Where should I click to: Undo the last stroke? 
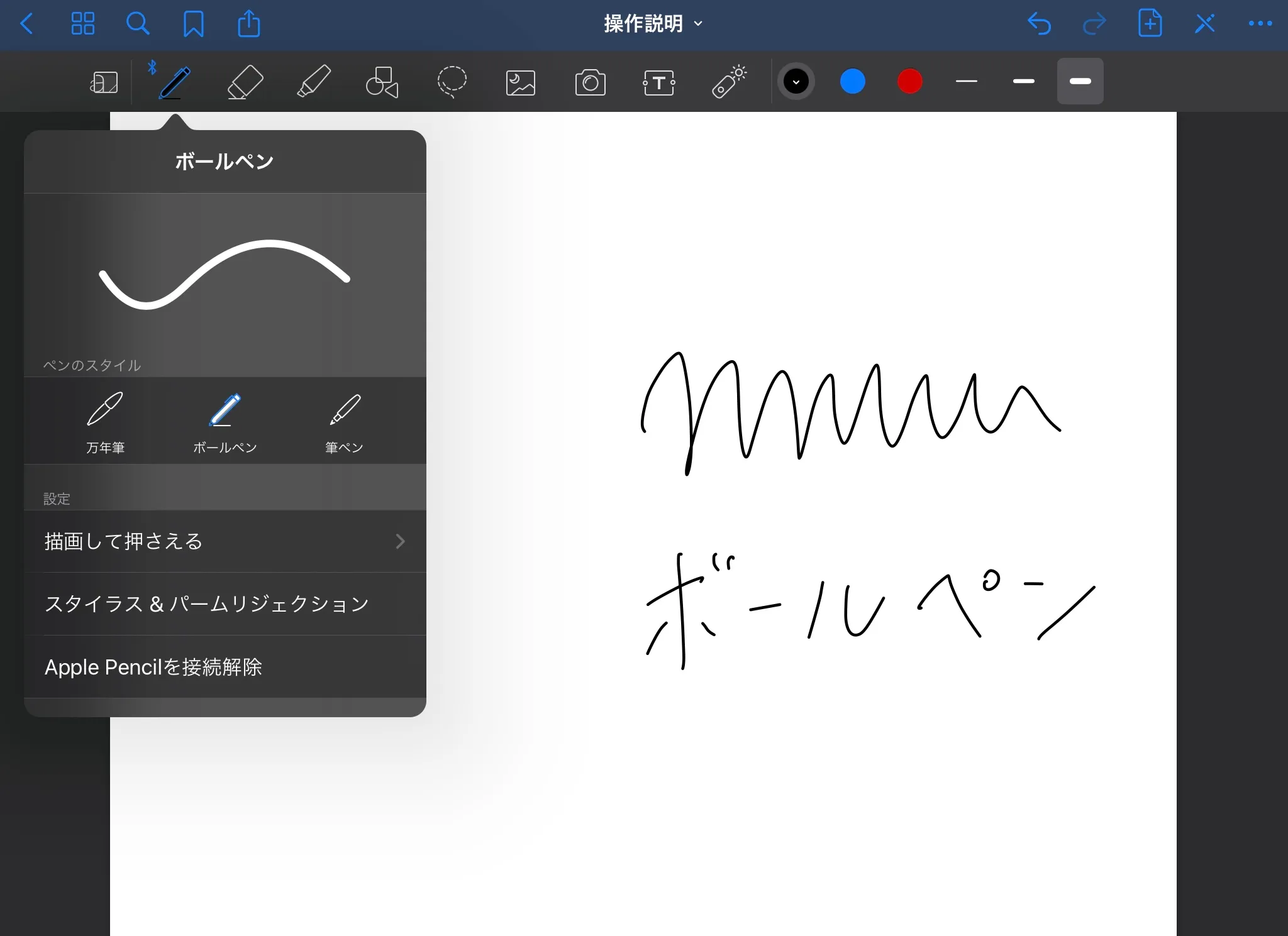coord(1039,24)
